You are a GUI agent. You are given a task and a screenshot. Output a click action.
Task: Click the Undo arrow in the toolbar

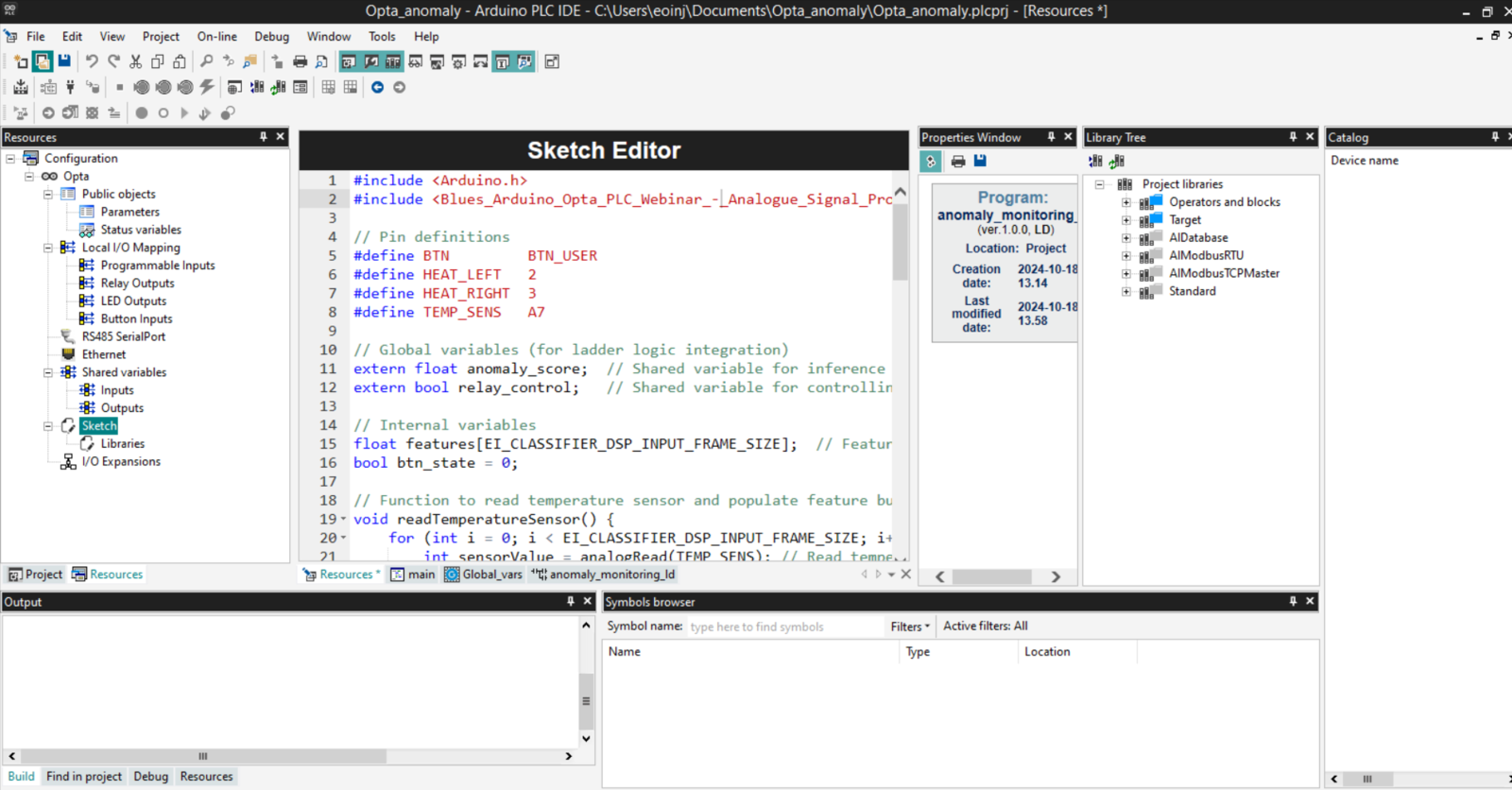(x=92, y=61)
